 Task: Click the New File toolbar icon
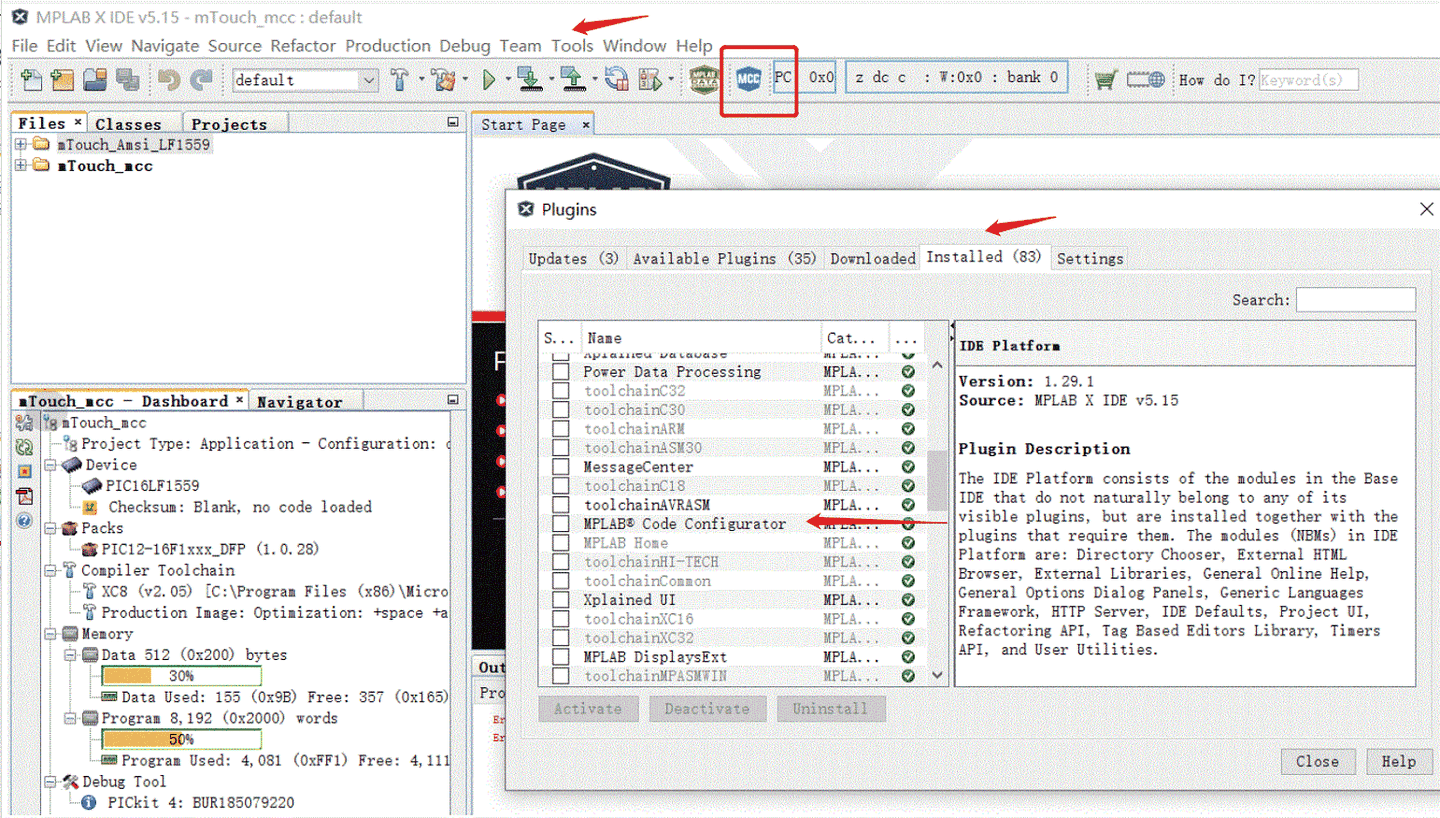[x=32, y=79]
